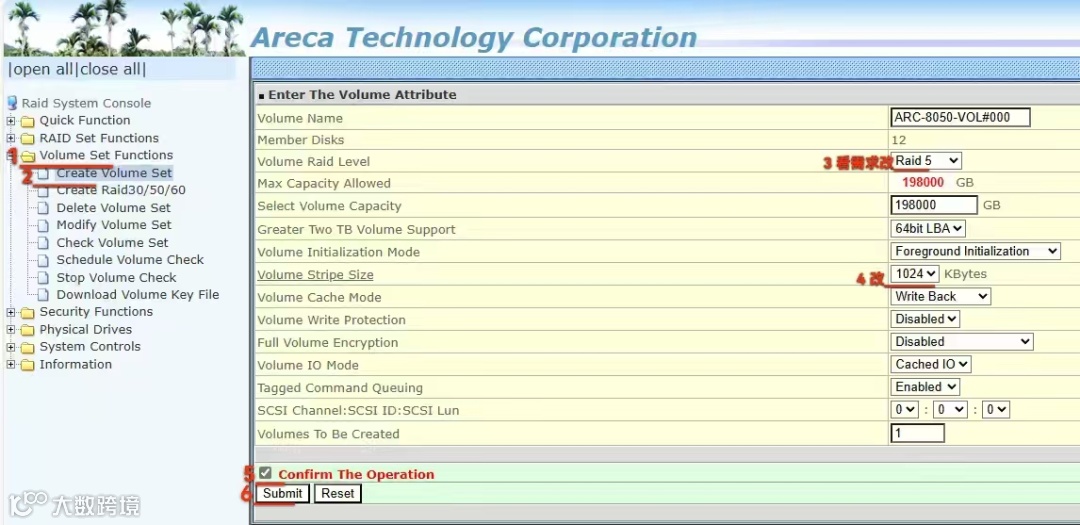Open Download Volume Key File entry
1080x525 pixels.
(x=138, y=295)
